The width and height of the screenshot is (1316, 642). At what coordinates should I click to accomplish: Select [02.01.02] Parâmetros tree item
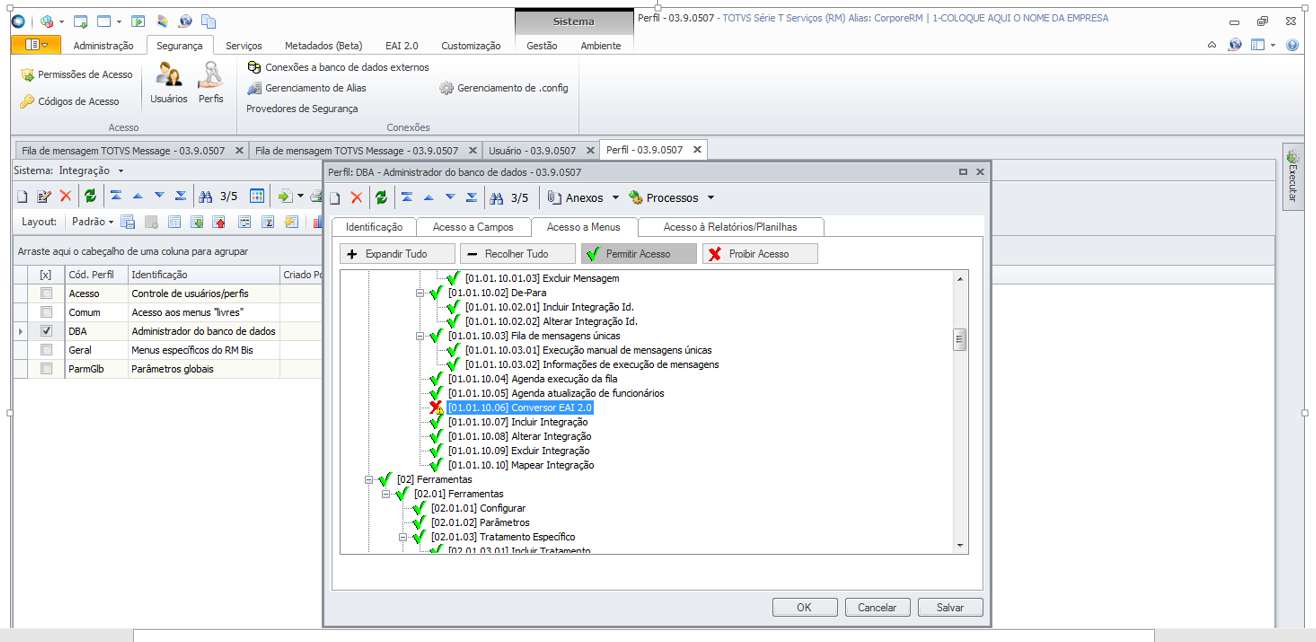pyautogui.click(x=480, y=523)
